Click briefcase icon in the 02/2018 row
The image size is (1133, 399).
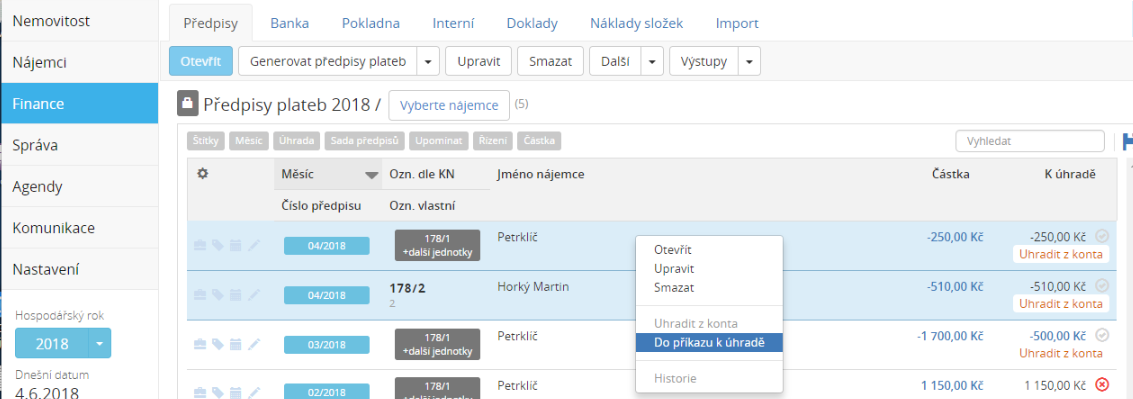pos(200,392)
